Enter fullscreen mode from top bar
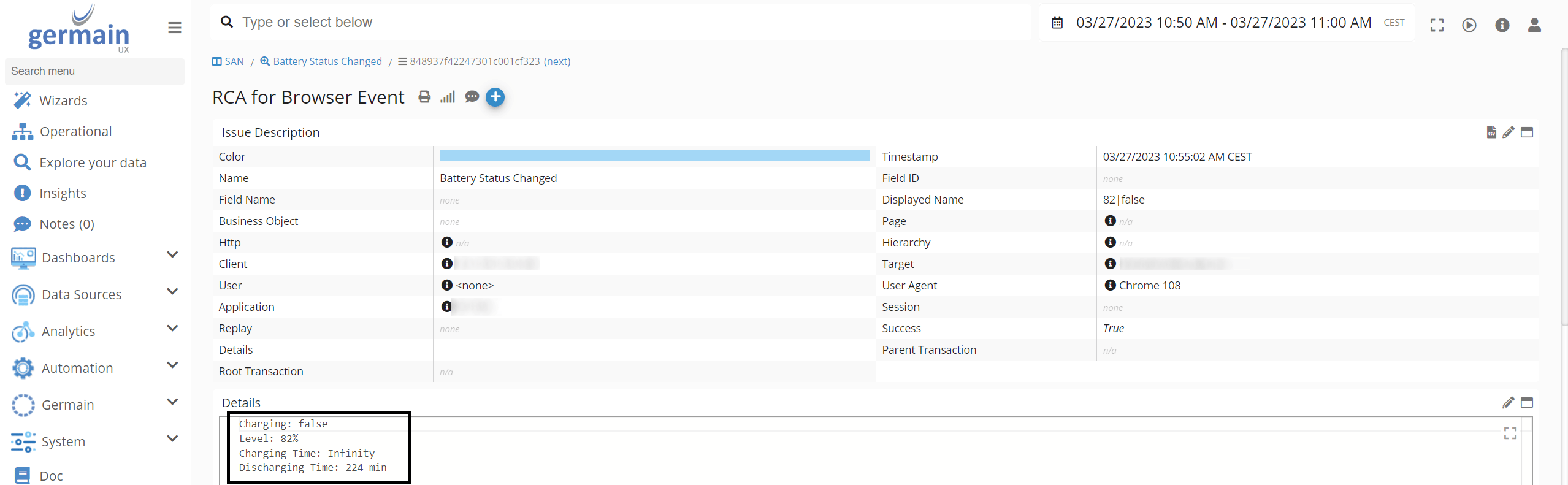The height and width of the screenshot is (485, 1568). 1437,25
